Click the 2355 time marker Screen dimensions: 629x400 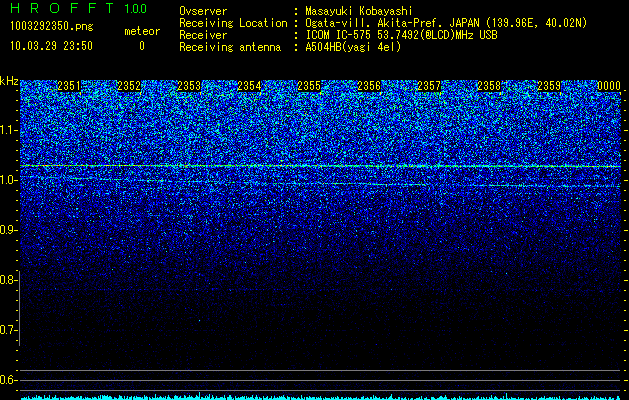[309, 86]
